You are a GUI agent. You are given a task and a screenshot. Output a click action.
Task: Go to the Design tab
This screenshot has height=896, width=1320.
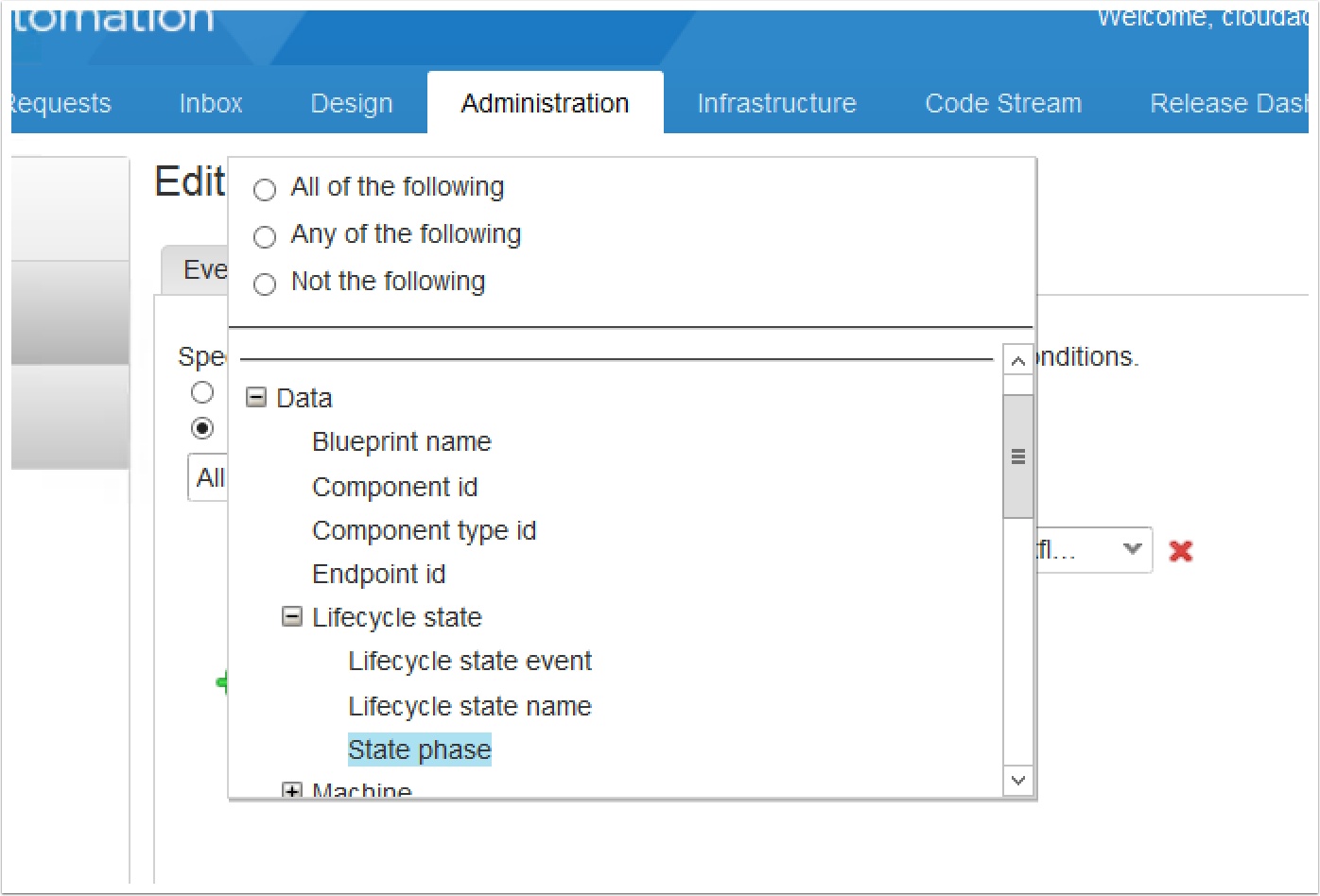tap(352, 103)
